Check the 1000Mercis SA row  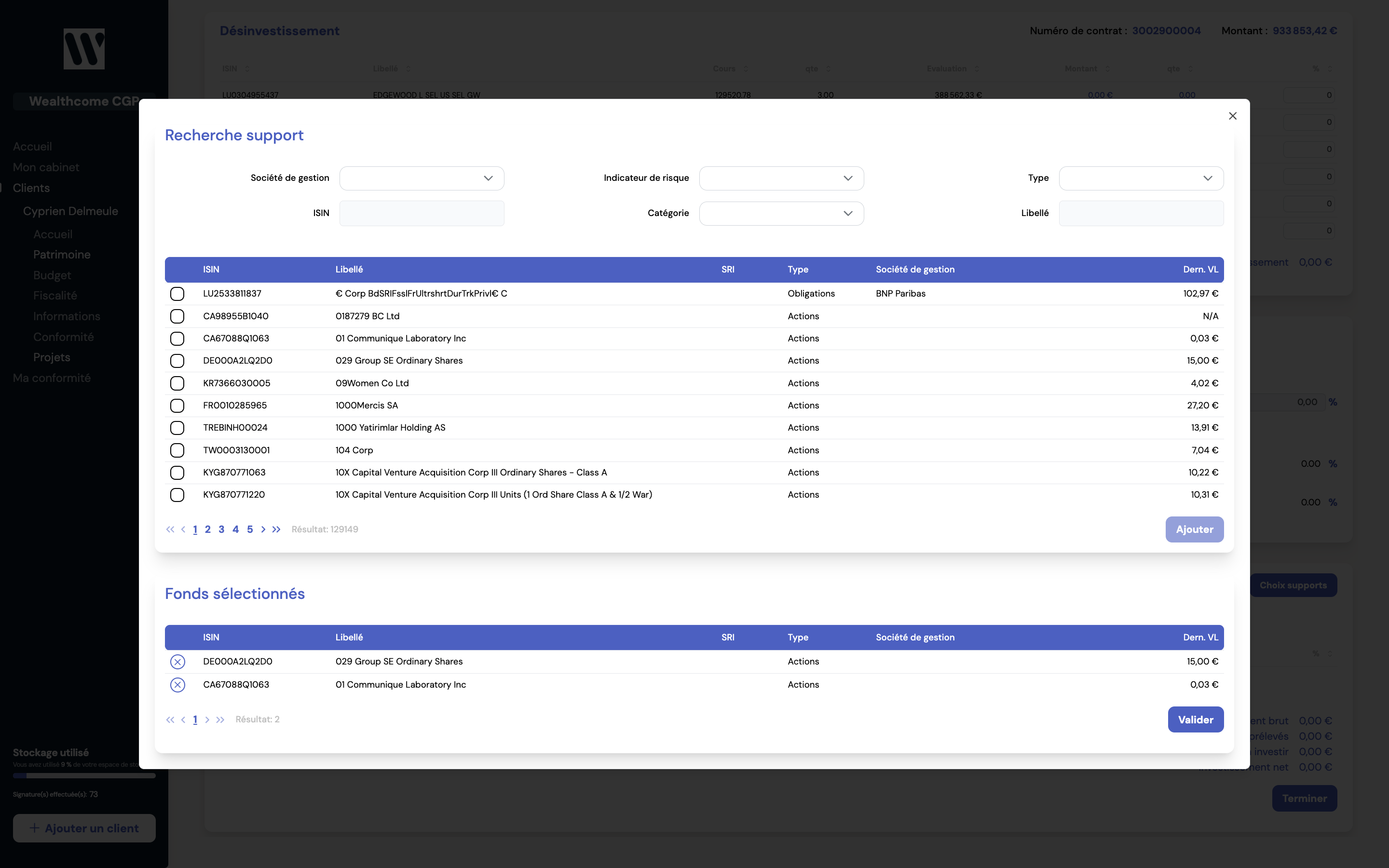(x=177, y=406)
